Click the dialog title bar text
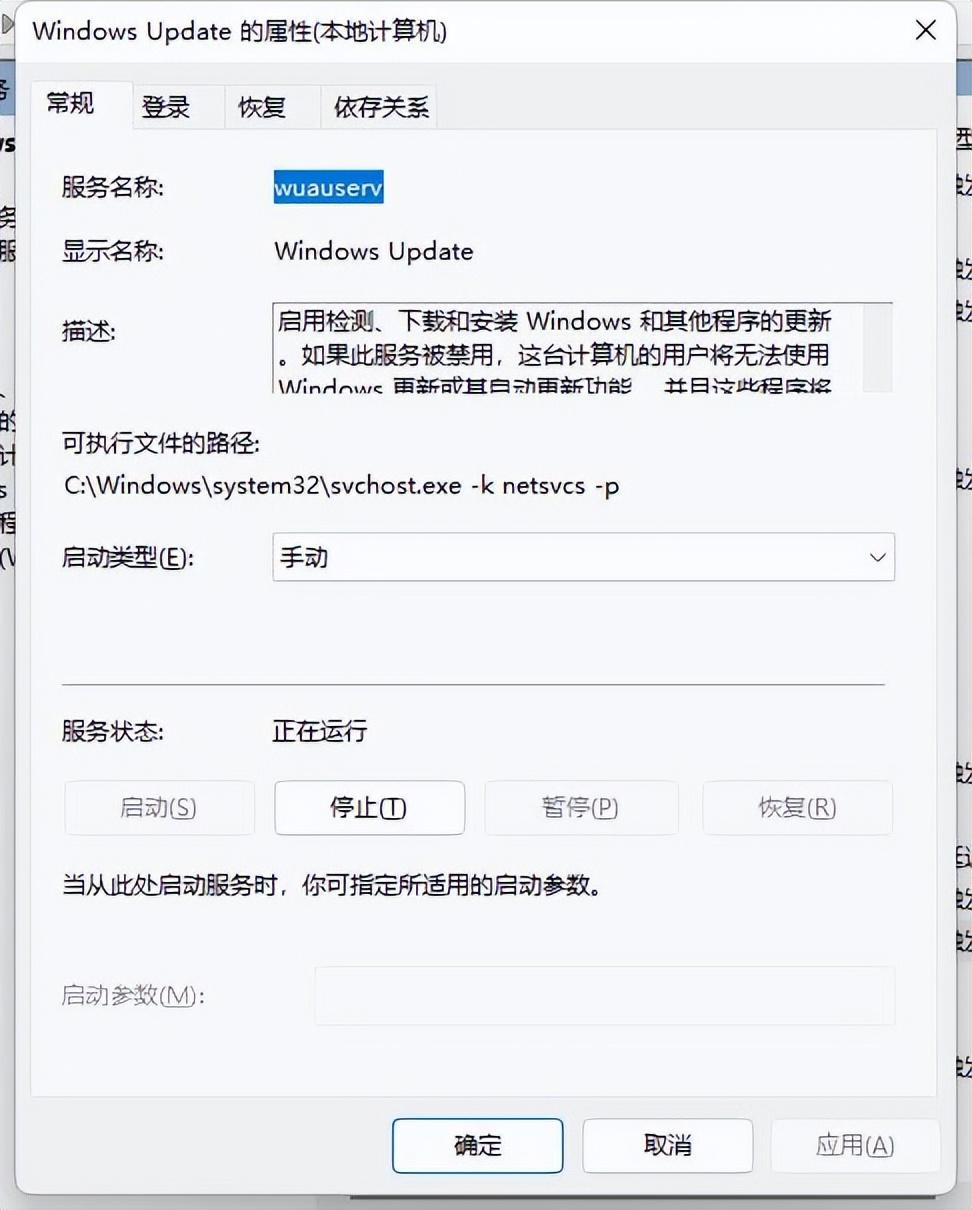Image resolution: width=972 pixels, height=1210 pixels. coord(240,31)
